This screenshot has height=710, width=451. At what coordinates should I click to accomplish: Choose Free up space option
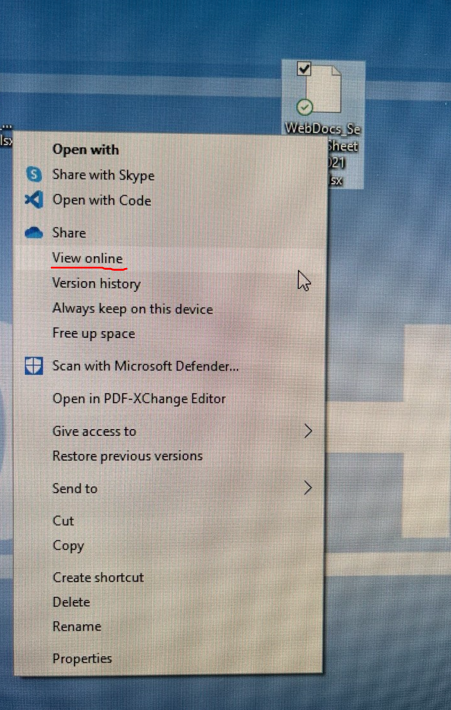(94, 334)
